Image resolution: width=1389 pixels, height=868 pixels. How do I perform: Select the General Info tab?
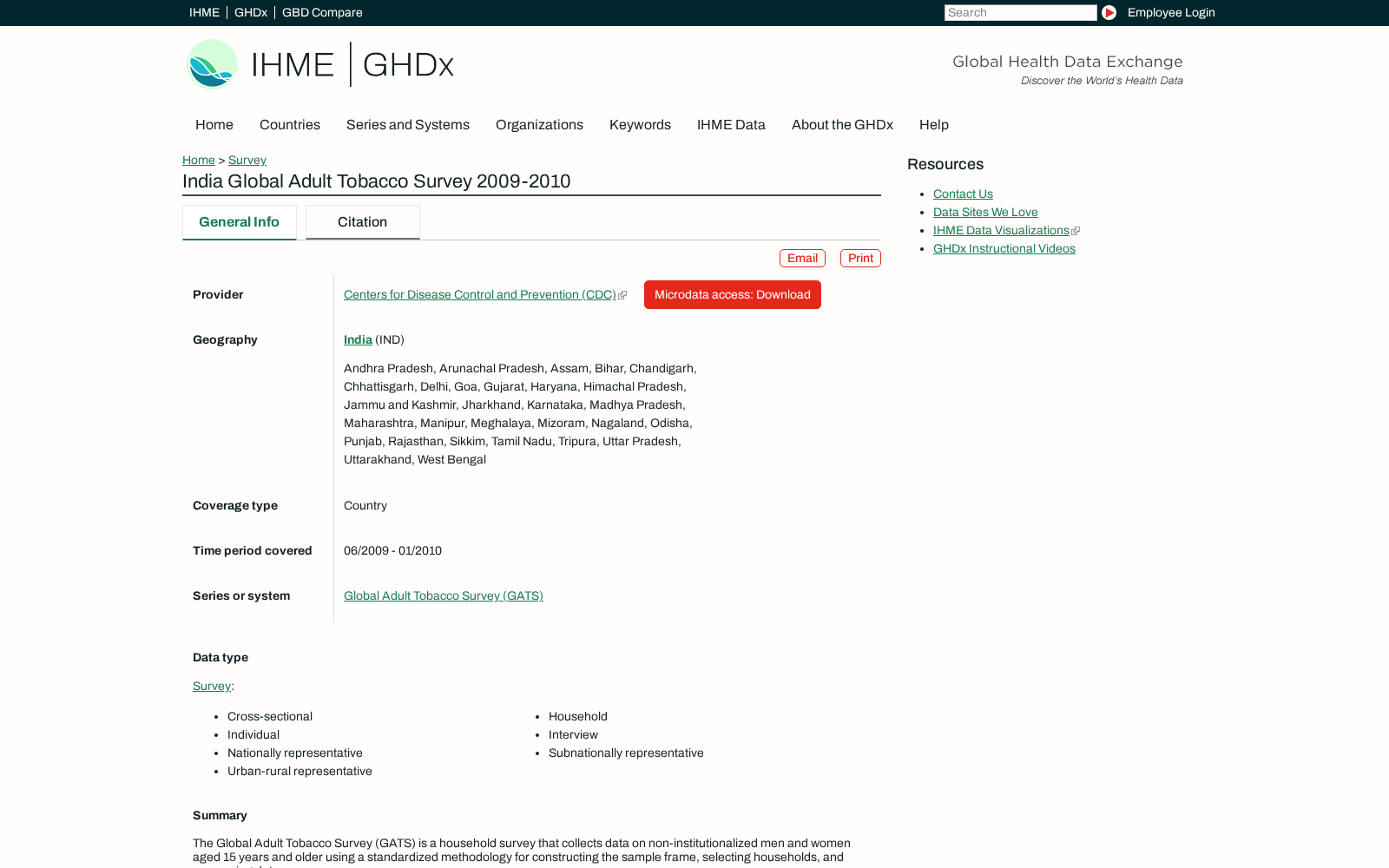coord(240,222)
